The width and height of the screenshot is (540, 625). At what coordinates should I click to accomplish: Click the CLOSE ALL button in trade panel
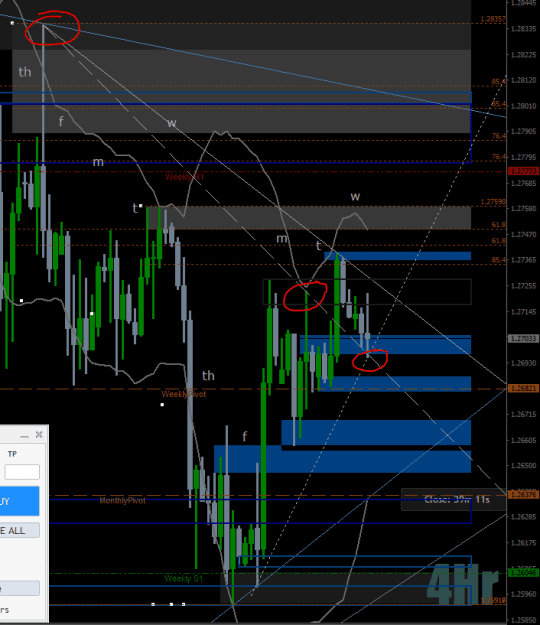point(20,531)
